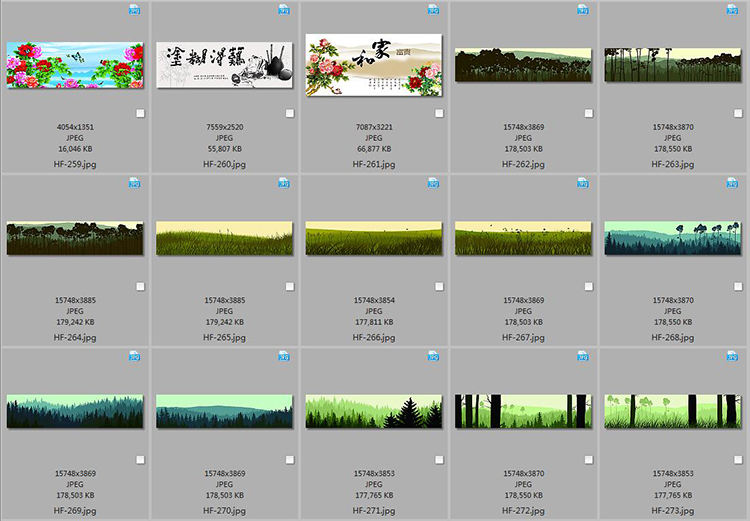The width and height of the screenshot is (750, 521).
Task: Click the file type badge above HF-271.jpg
Action: coord(433,355)
